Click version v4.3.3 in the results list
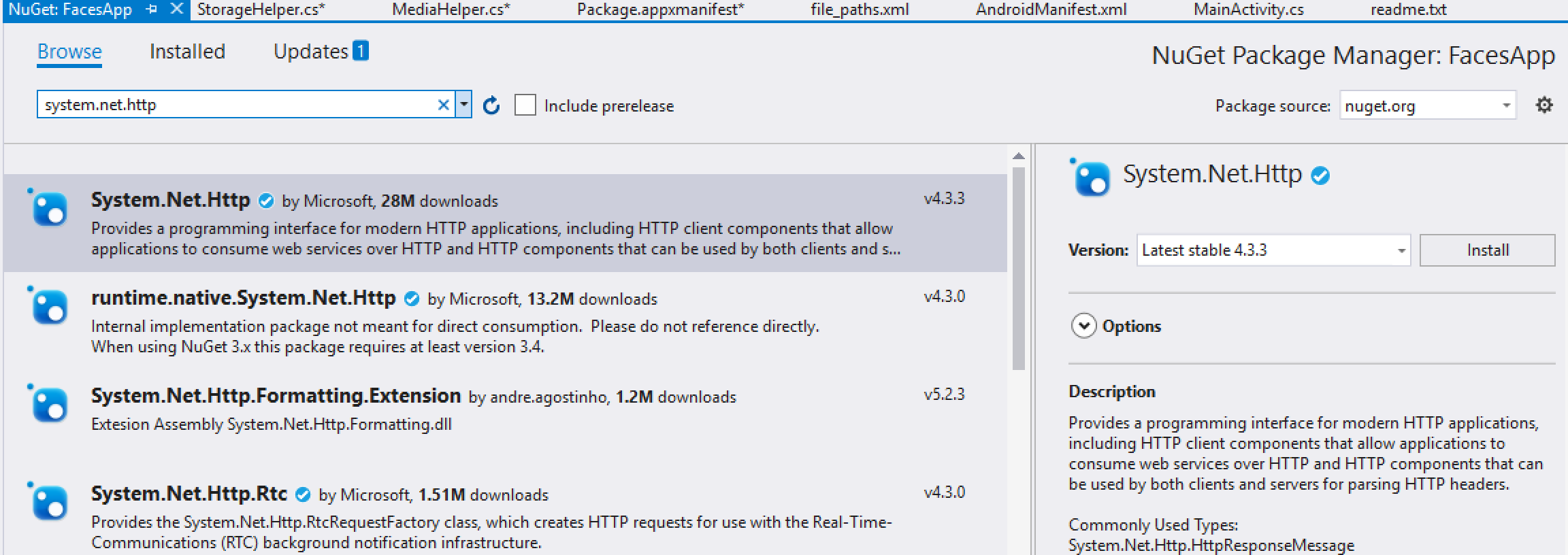 [x=944, y=199]
